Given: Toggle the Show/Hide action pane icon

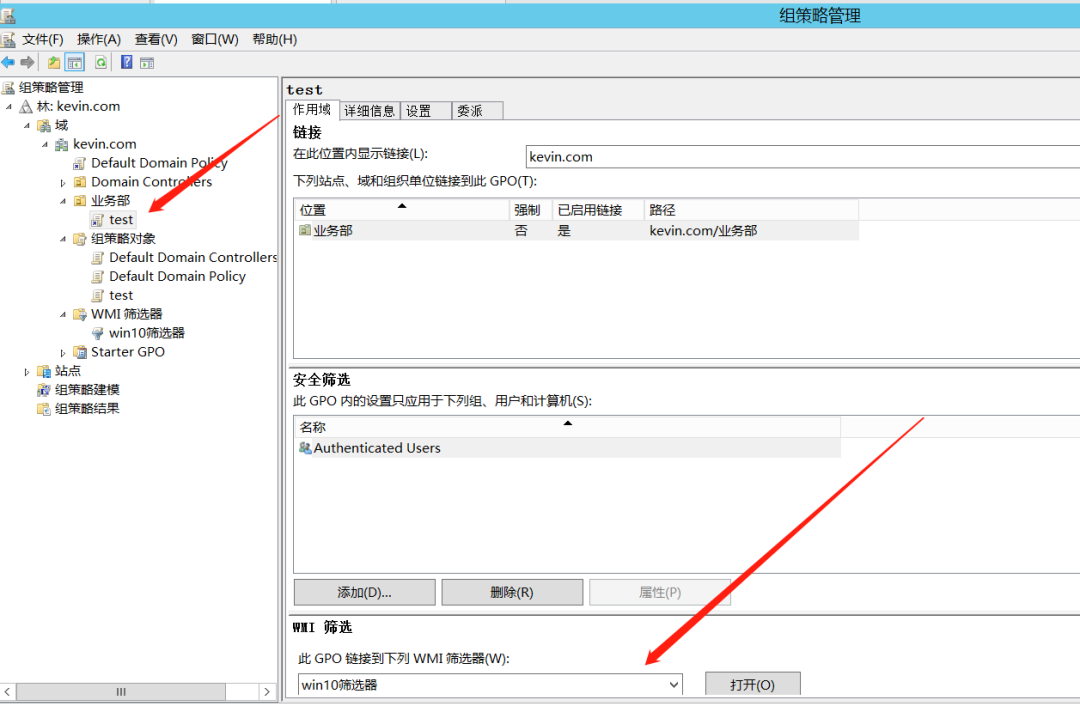Looking at the screenshot, I should coord(147,63).
